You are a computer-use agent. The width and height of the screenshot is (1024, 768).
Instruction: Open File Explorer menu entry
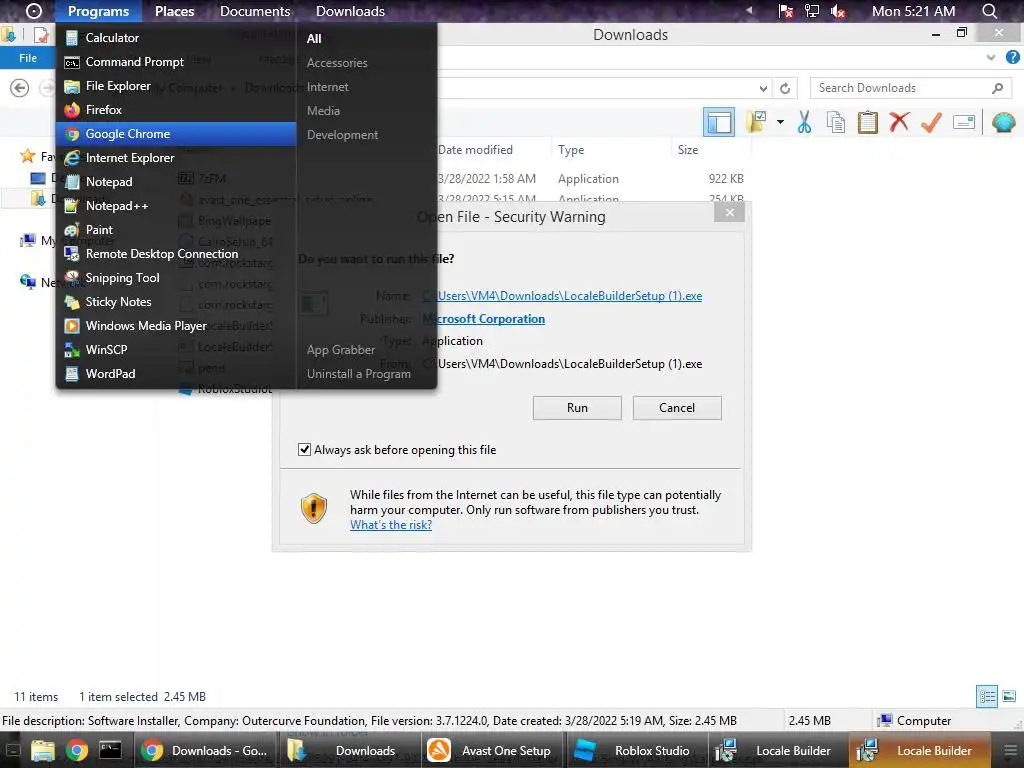coord(176,86)
